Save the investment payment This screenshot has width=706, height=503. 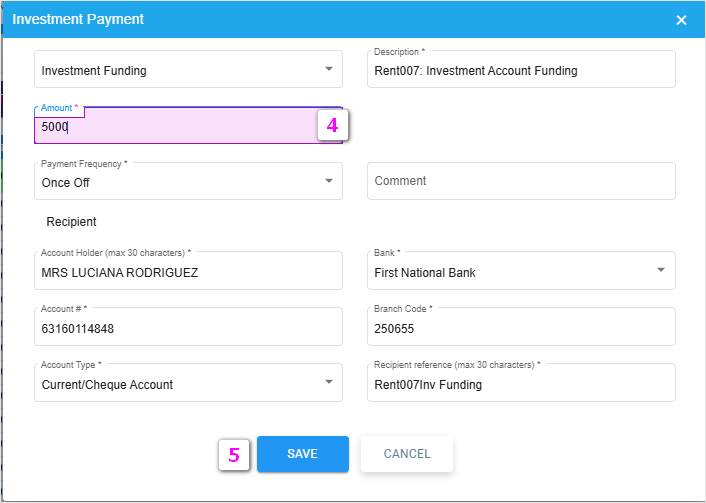pos(302,454)
